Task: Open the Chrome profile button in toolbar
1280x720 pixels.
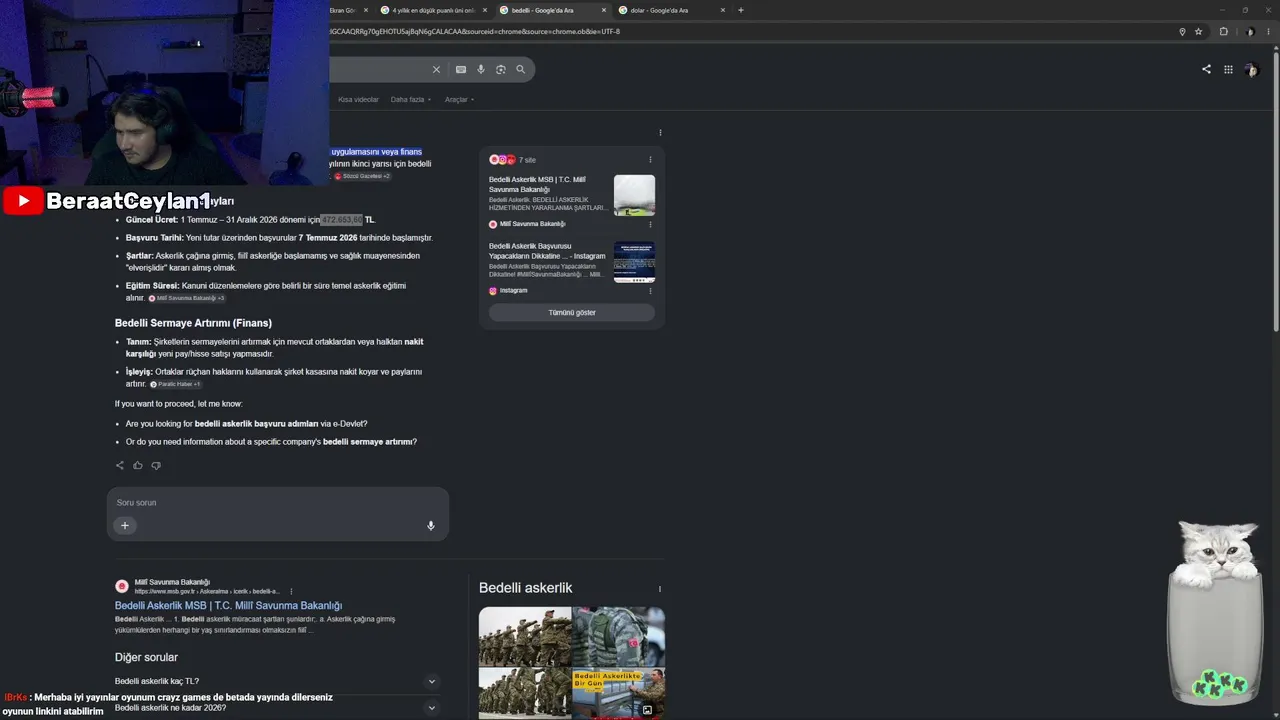Action: coord(1250,31)
